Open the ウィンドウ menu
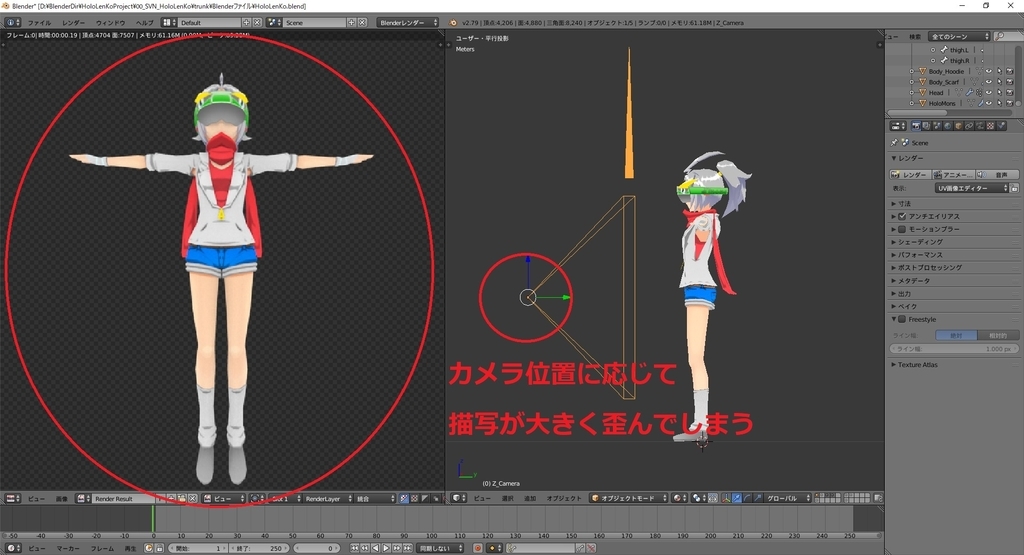Image resolution: width=1024 pixels, height=555 pixels. tap(110, 23)
